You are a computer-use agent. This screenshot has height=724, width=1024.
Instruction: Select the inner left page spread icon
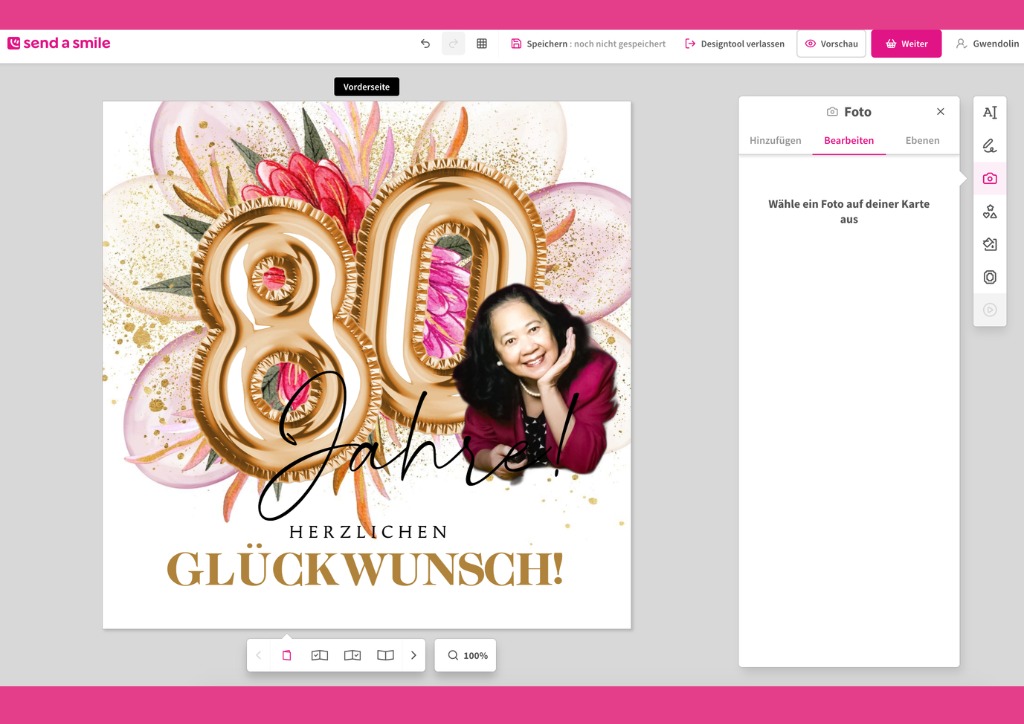pos(319,655)
